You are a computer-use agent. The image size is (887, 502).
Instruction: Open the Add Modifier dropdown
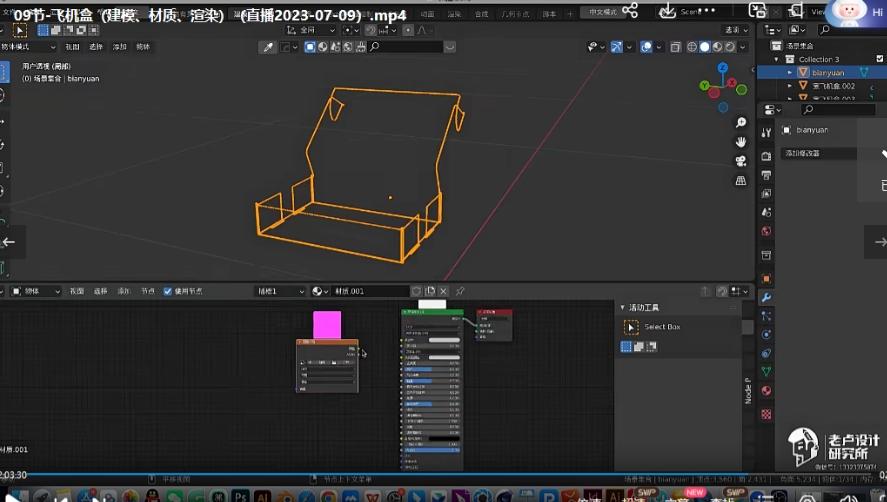pyautogui.click(x=820, y=153)
